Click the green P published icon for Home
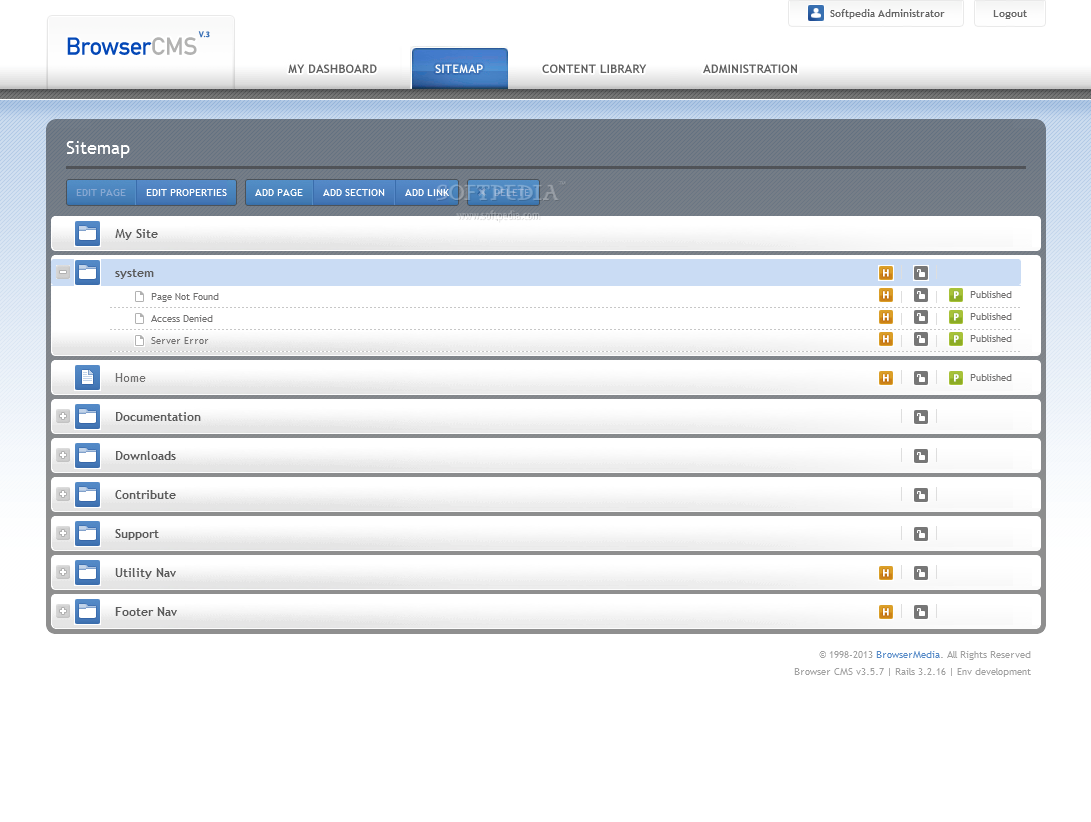Screen dimensions: 1091x822 [x=955, y=378]
